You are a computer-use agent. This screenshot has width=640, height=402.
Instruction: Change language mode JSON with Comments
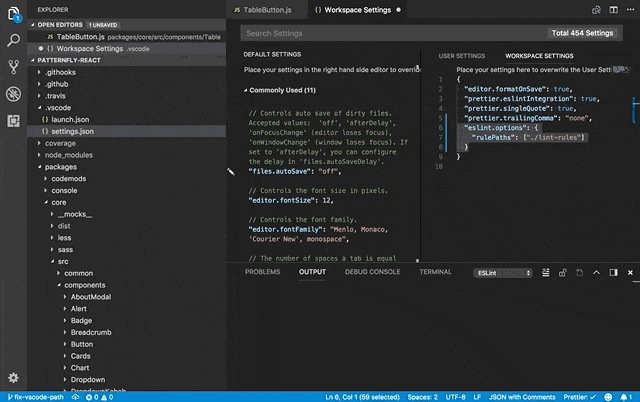(522, 397)
